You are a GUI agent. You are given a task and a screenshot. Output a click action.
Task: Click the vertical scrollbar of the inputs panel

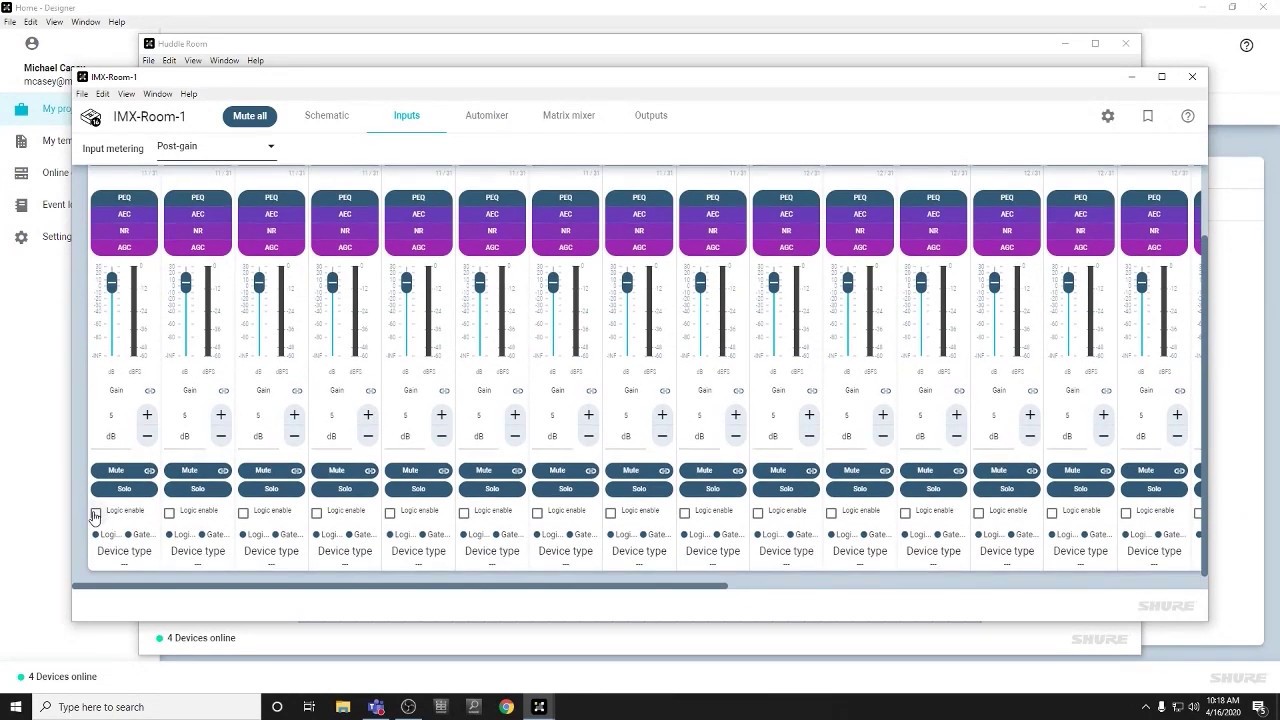click(x=1204, y=405)
